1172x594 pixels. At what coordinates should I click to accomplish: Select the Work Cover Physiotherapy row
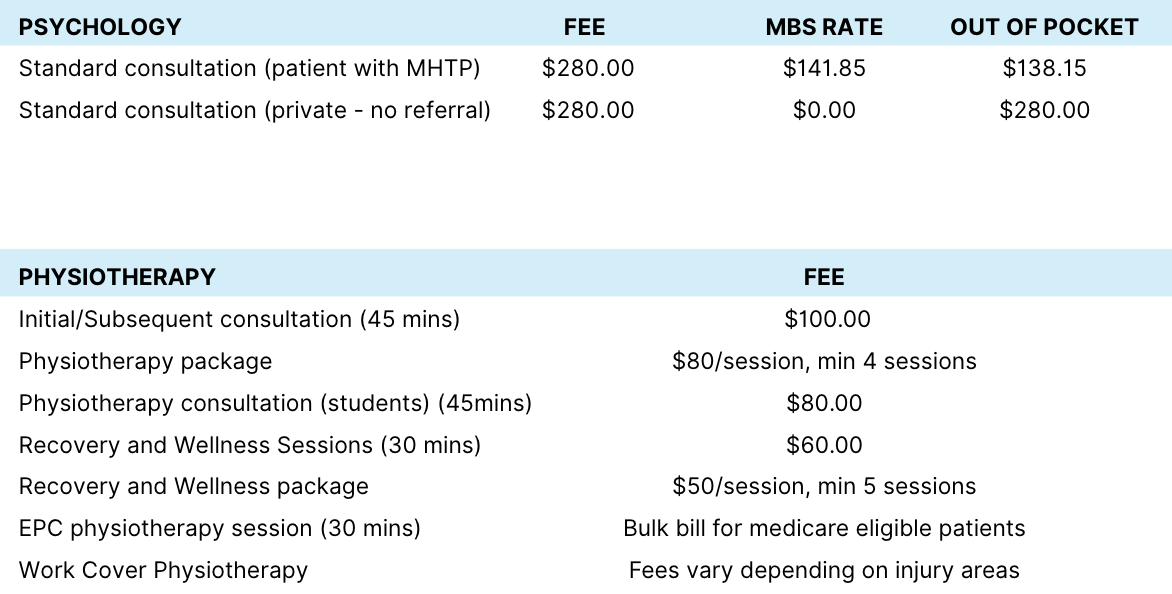coord(163,571)
